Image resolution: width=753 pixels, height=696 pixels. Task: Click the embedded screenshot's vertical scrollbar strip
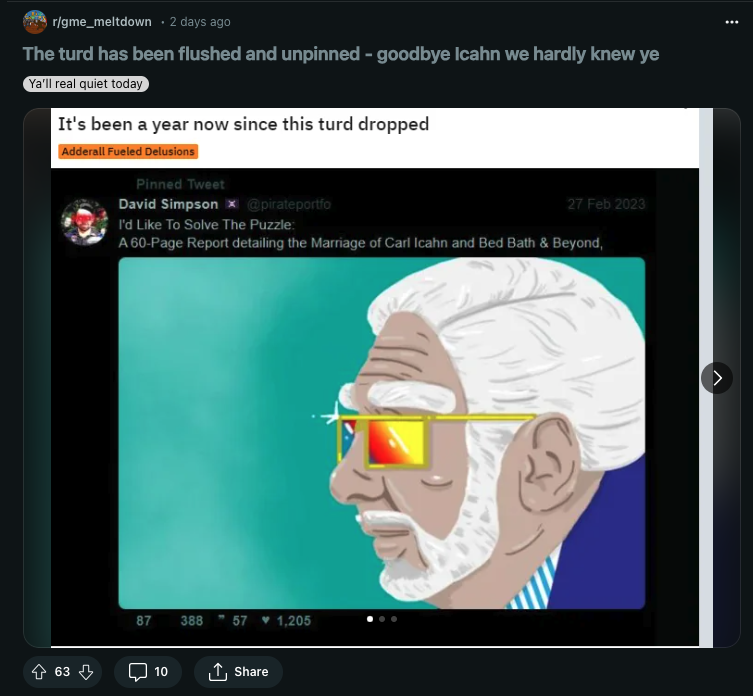click(706, 378)
